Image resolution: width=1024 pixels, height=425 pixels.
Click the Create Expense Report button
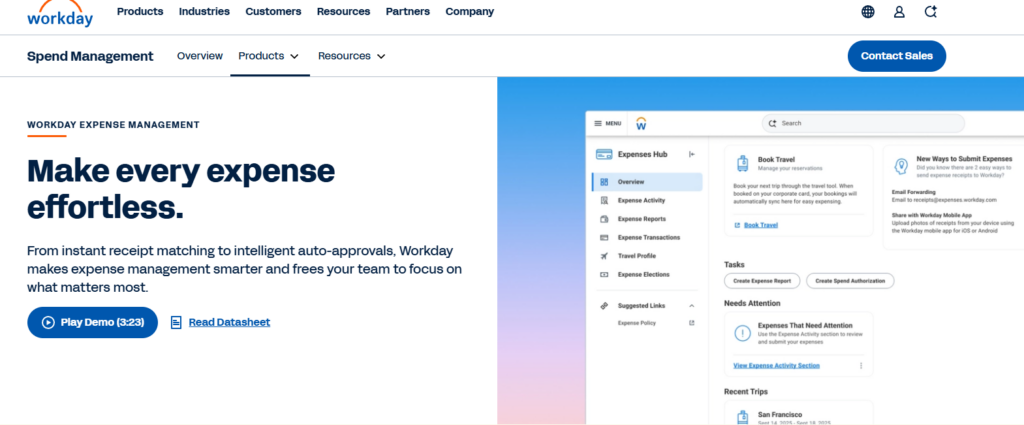[x=762, y=281]
